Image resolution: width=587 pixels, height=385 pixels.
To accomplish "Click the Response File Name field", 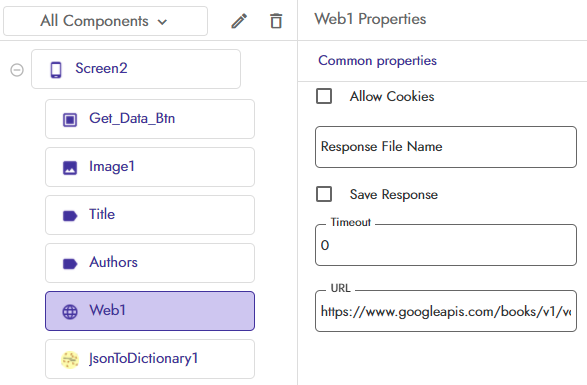I will click(446, 147).
